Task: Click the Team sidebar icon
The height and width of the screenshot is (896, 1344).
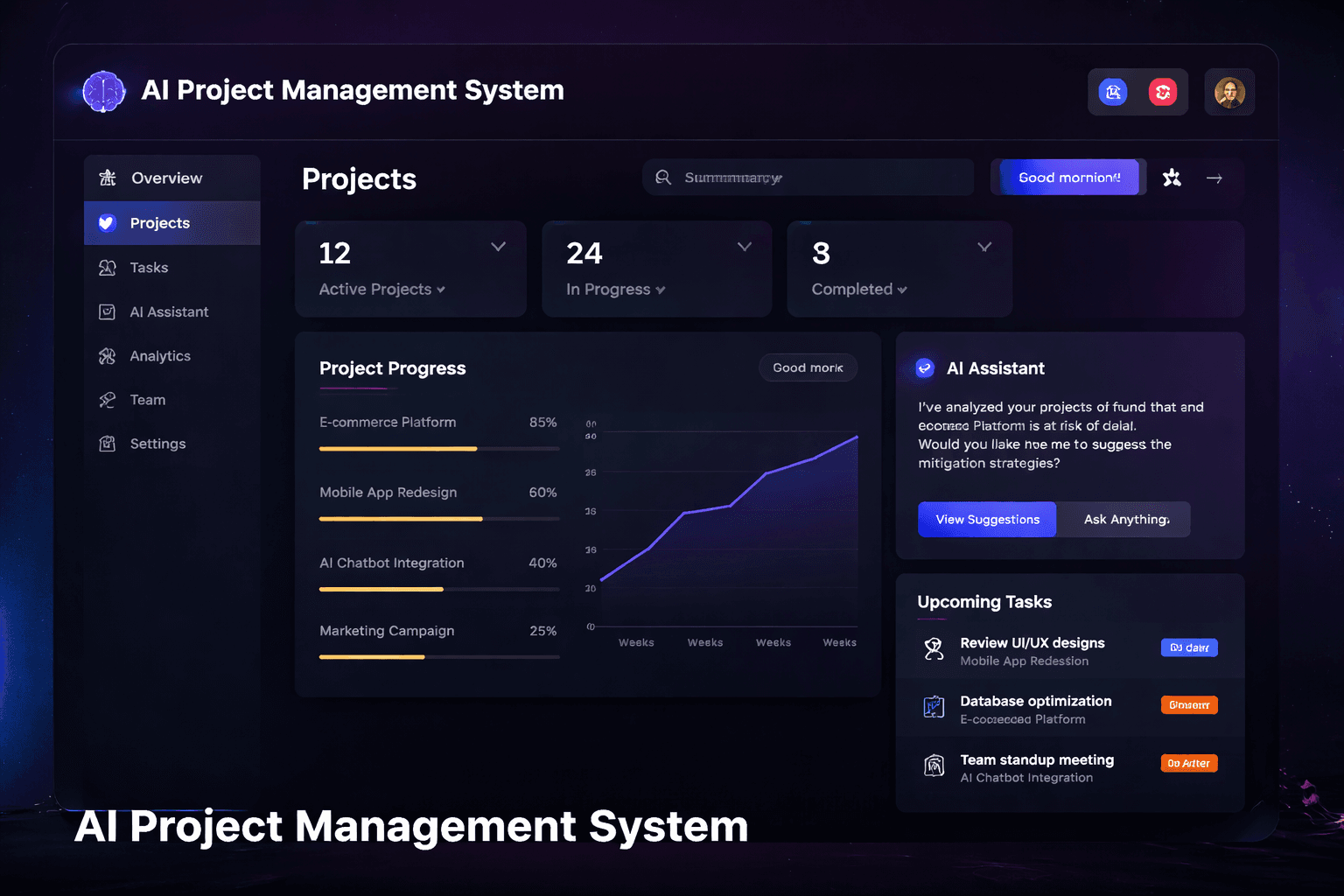Action: 107,400
